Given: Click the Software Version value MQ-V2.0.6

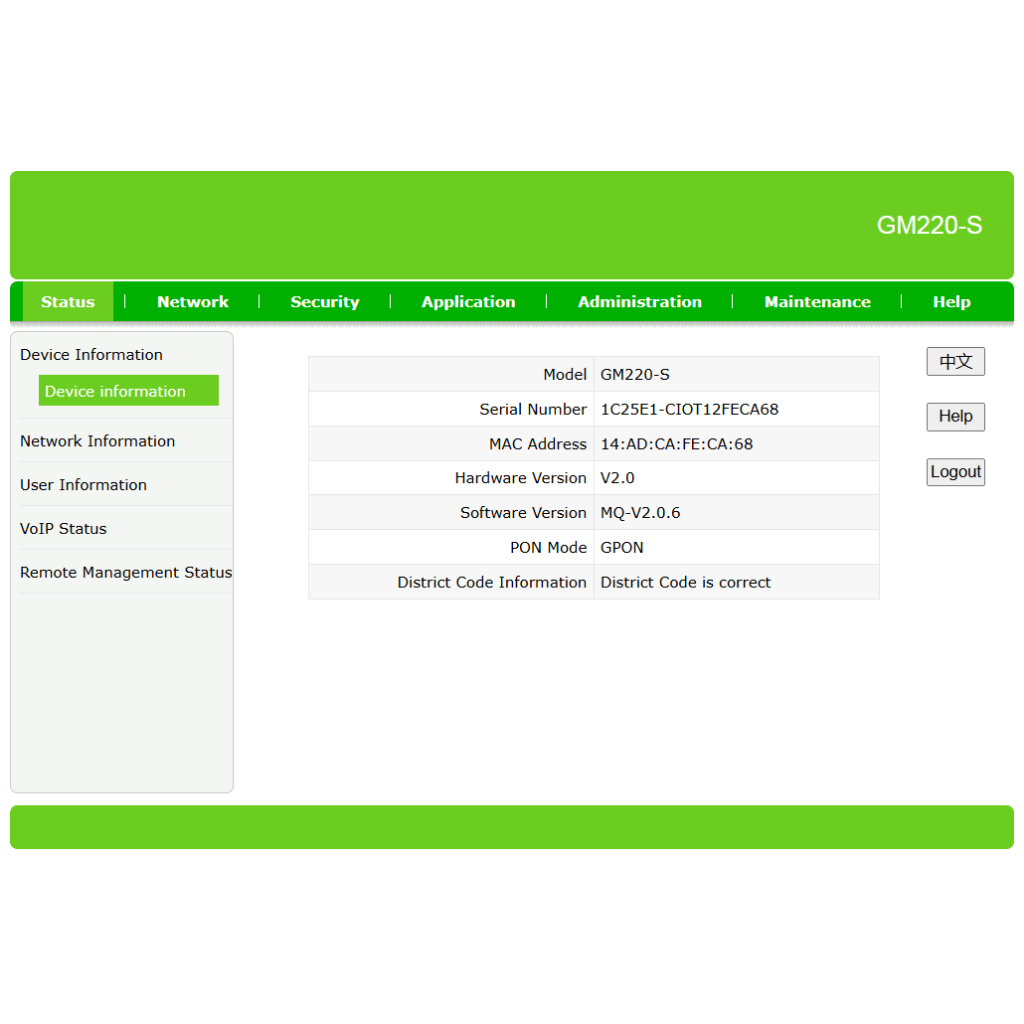Looking at the screenshot, I should click(640, 513).
